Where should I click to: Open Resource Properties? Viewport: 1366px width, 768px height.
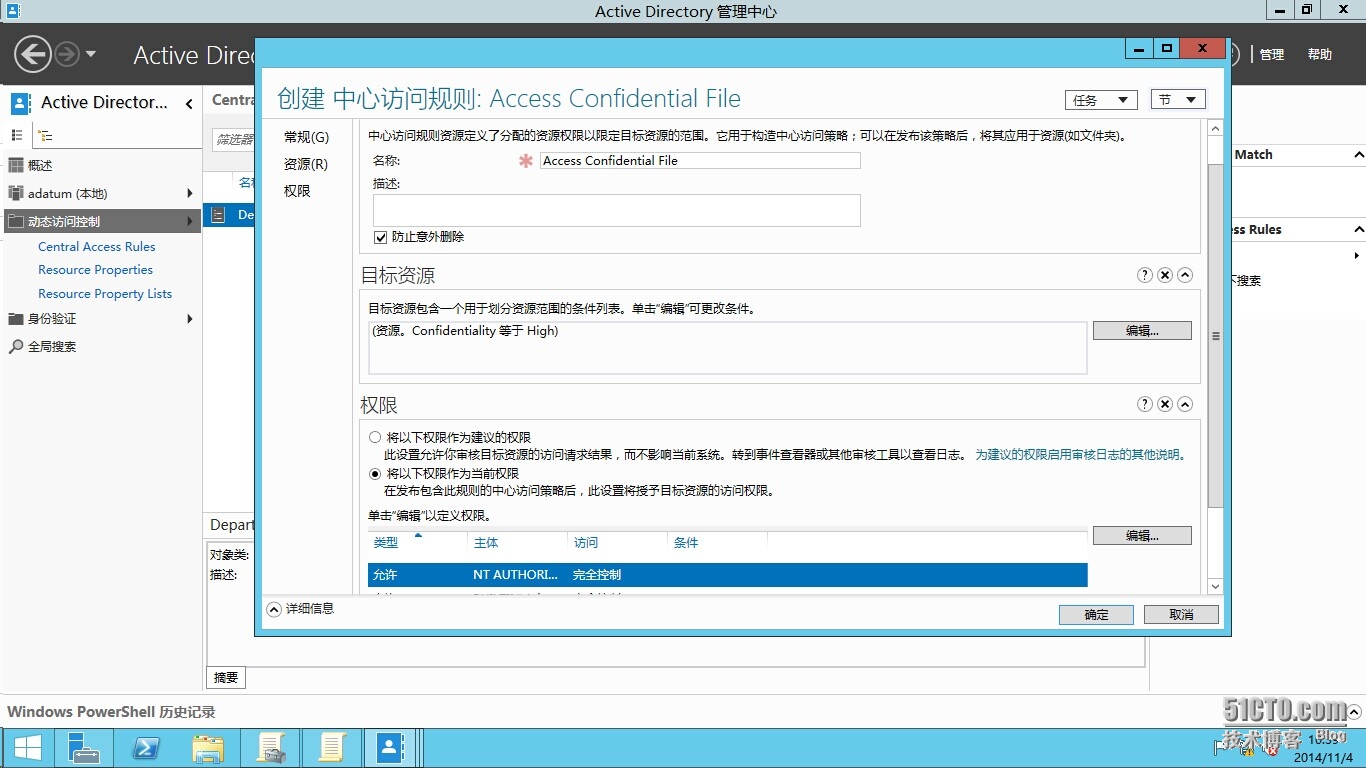coord(96,270)
